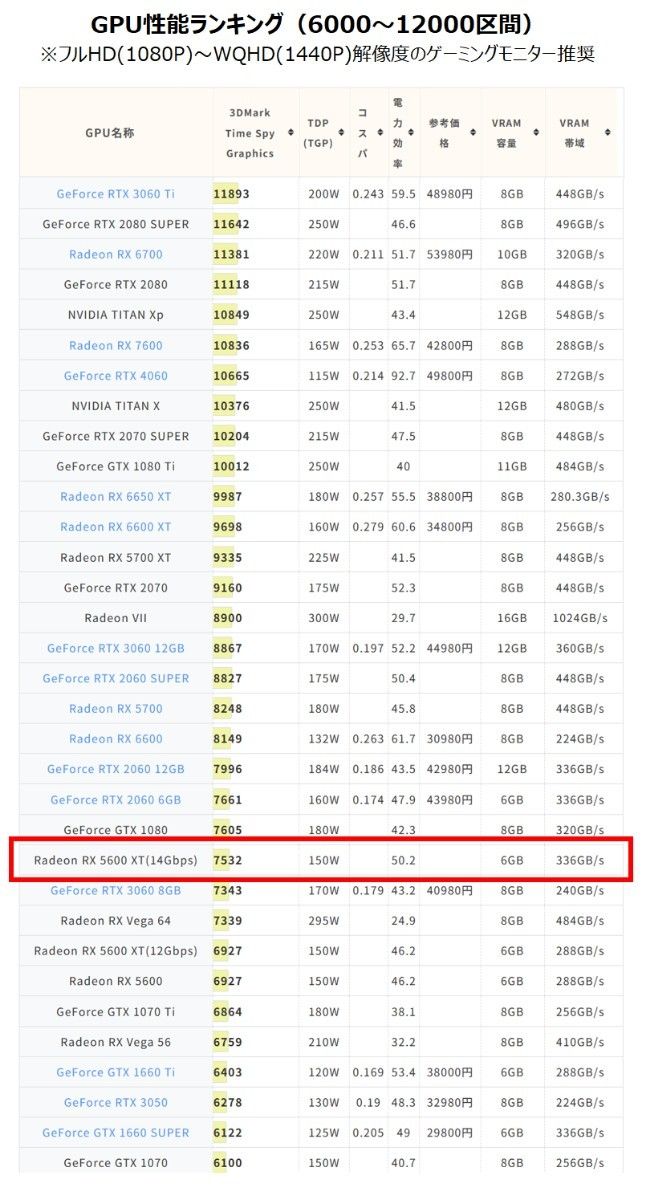Click the 410GB/s bandwidth value
The image size is (646, 1200).
pyautogui.click(x=580, y=1042)
